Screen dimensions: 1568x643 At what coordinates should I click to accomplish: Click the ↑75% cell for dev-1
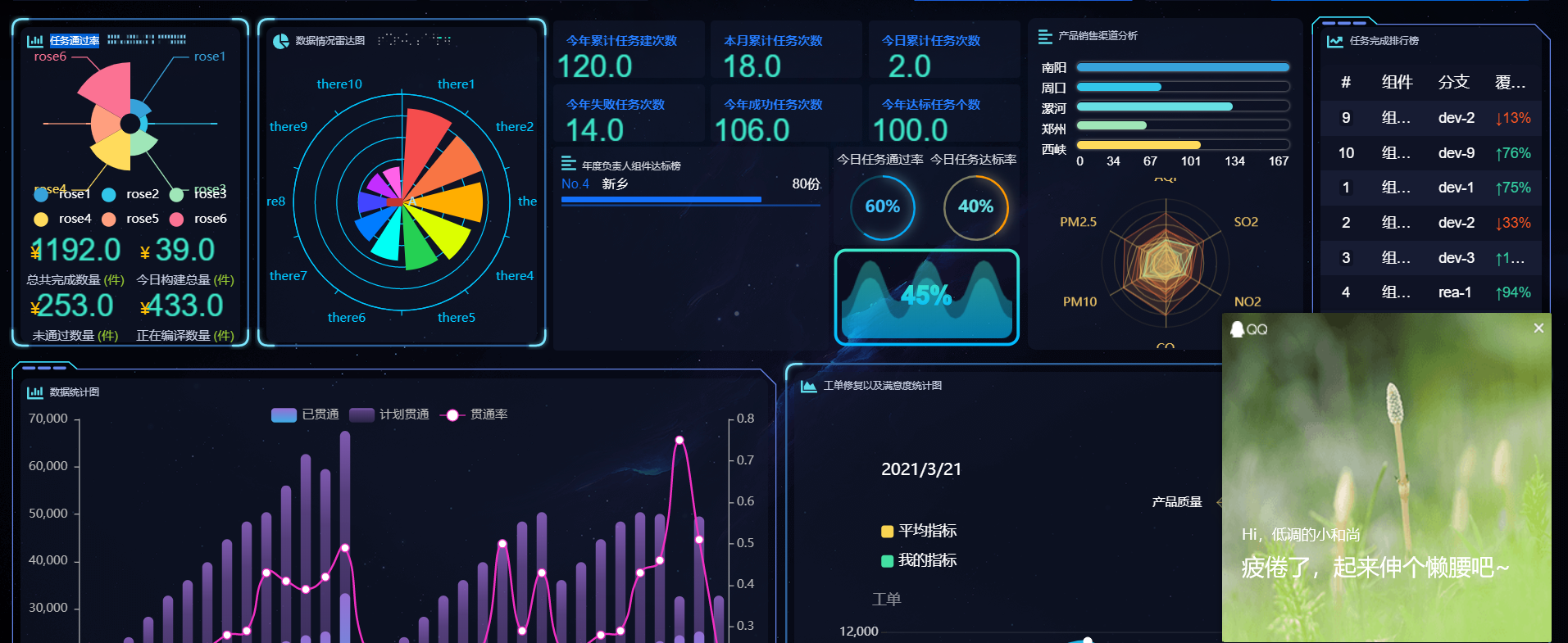(x=1513, y=188)
